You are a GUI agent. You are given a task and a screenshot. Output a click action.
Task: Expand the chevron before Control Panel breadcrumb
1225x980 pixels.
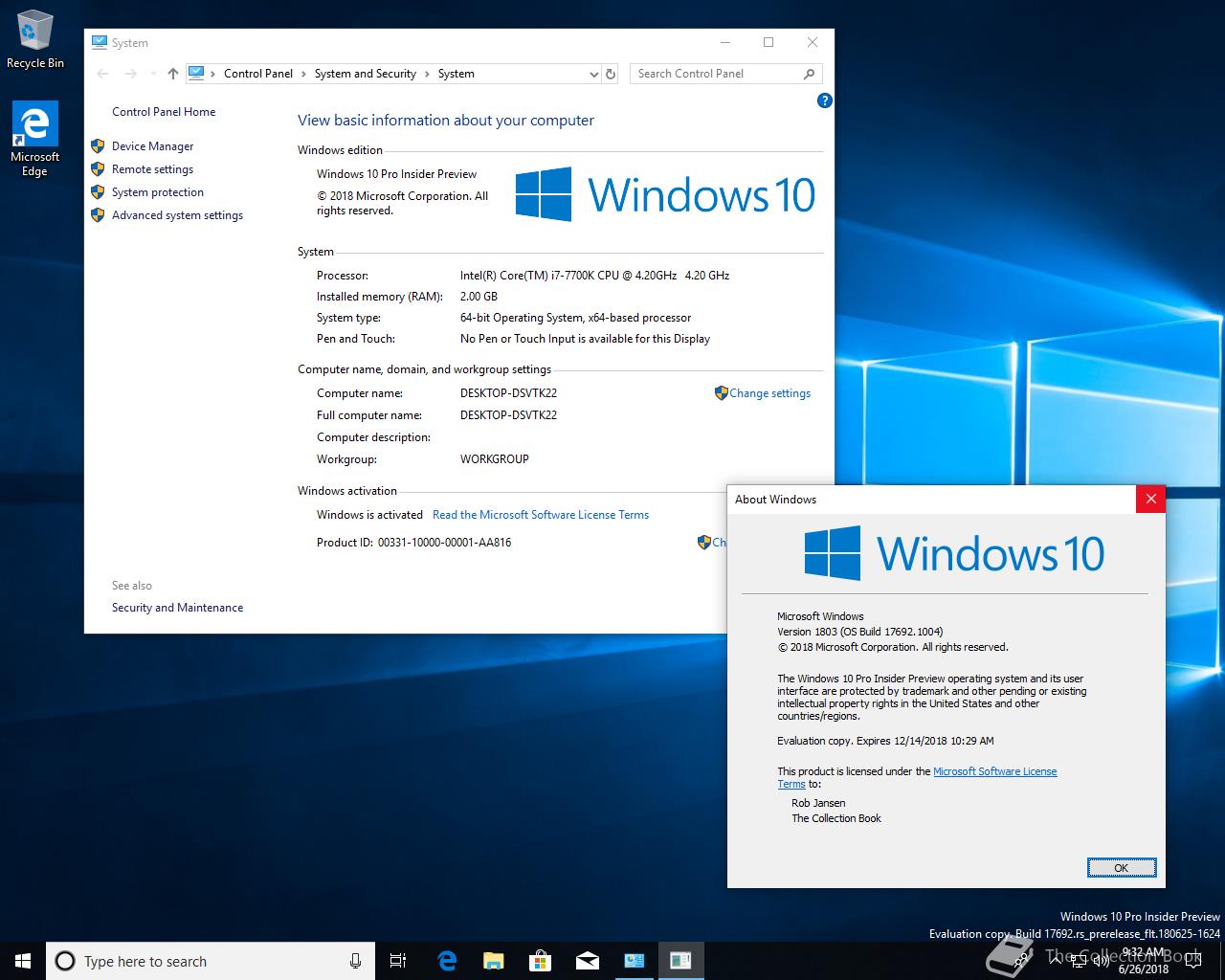pyautogui.click(x=212, y=74)
